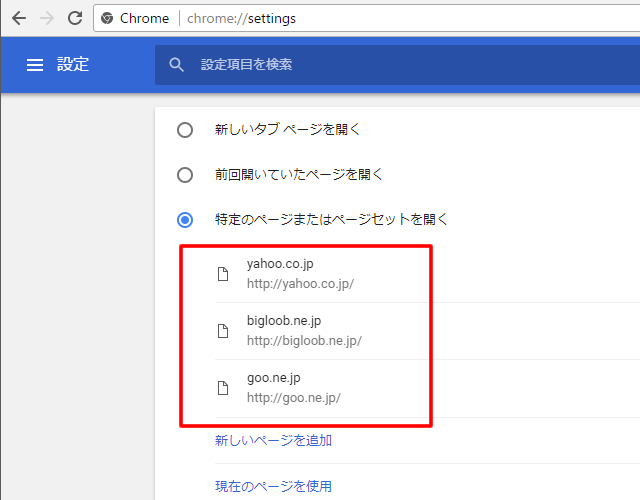
Task: Open the settings hamburger menu
Action: pyautogui.click(x=35, y=65)
